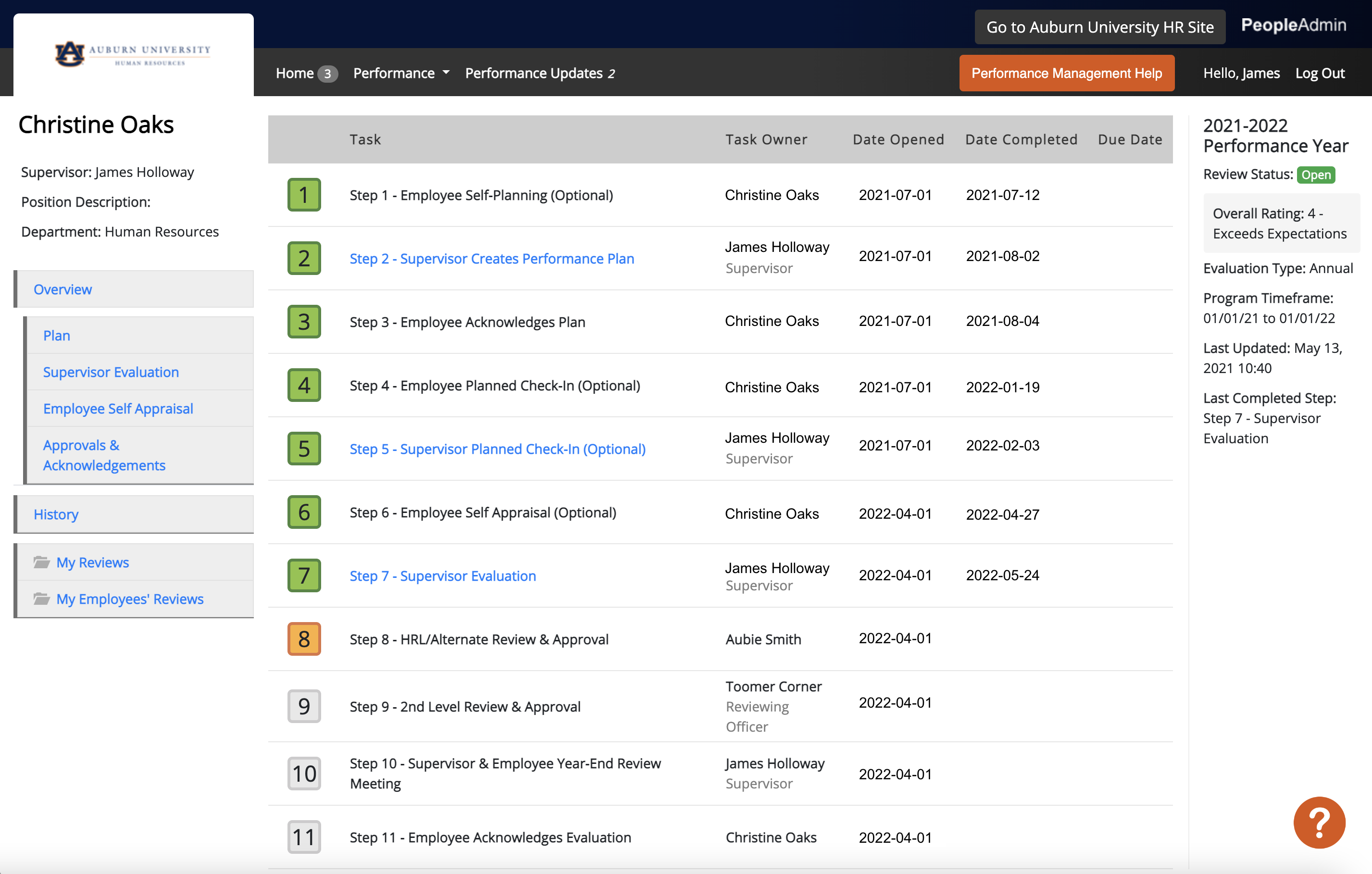
Task: Open the My Employees' Reviews link
Action: (130, 599)
